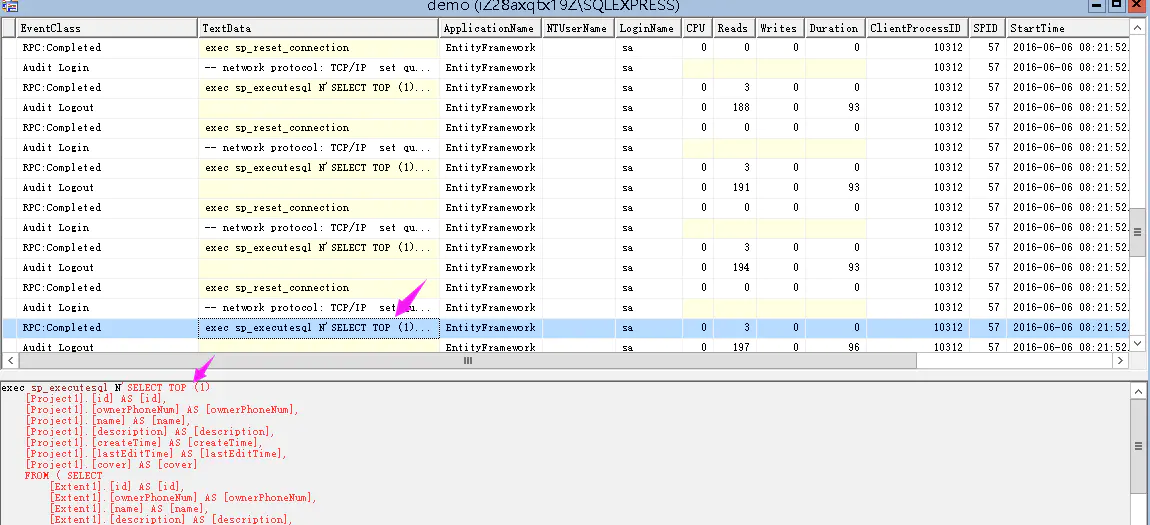Click the Duration cell showing 96
This screenshot has width=1150, height=525.
835,346
